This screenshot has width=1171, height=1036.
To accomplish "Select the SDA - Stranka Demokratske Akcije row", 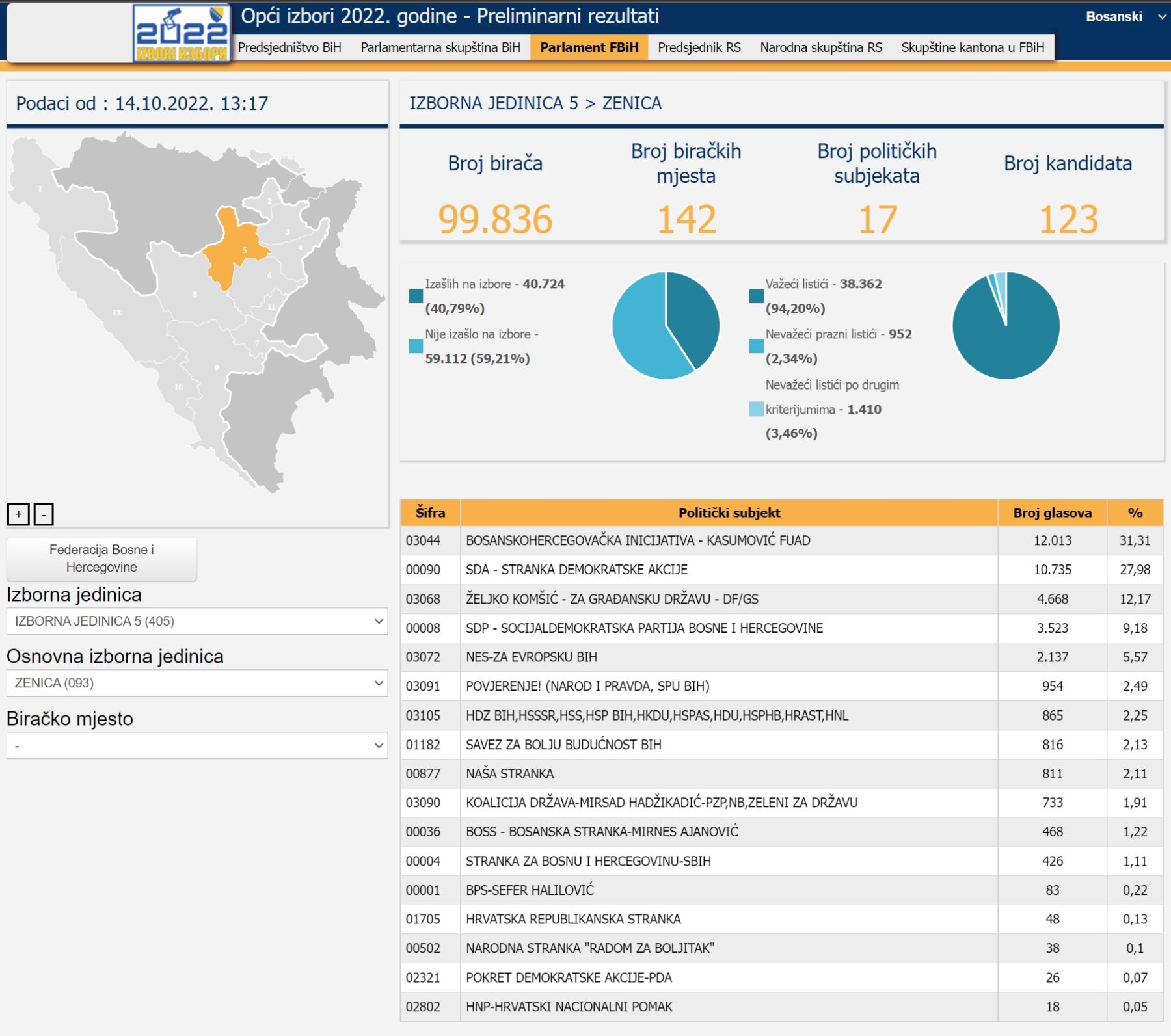I will (x=729, y=570).
